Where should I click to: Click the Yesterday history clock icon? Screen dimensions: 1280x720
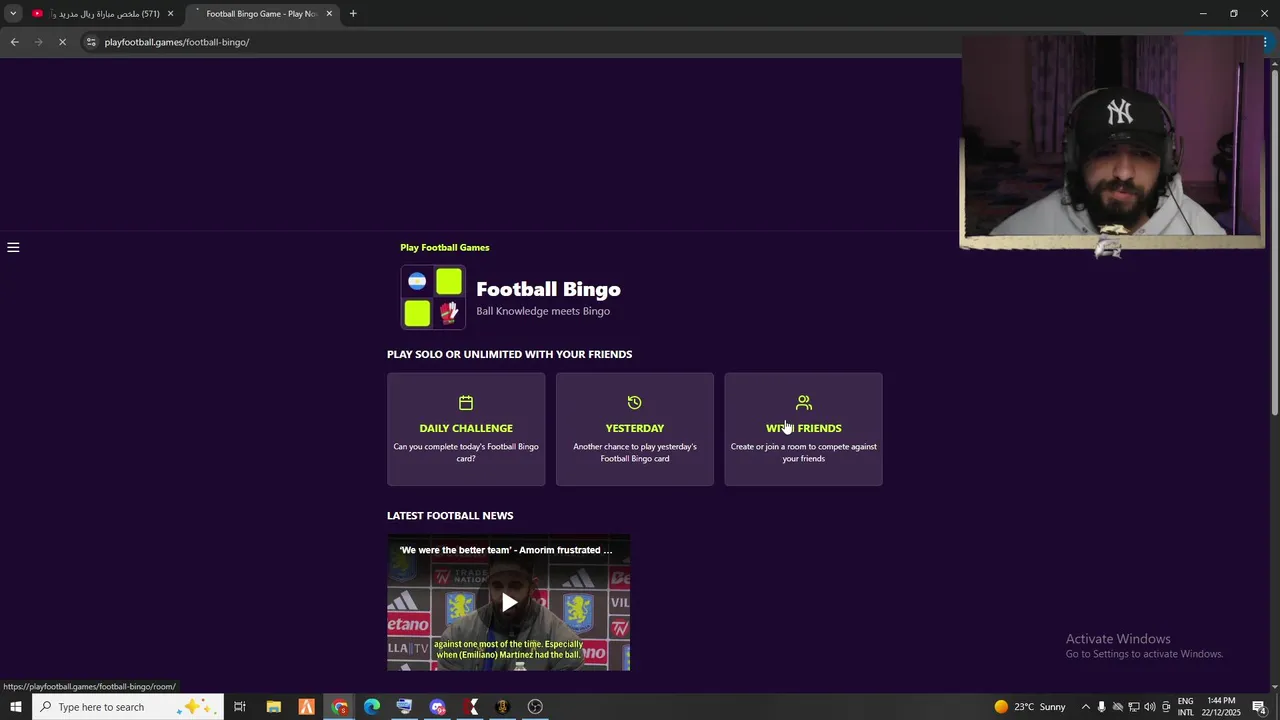[x=634, y=403]
